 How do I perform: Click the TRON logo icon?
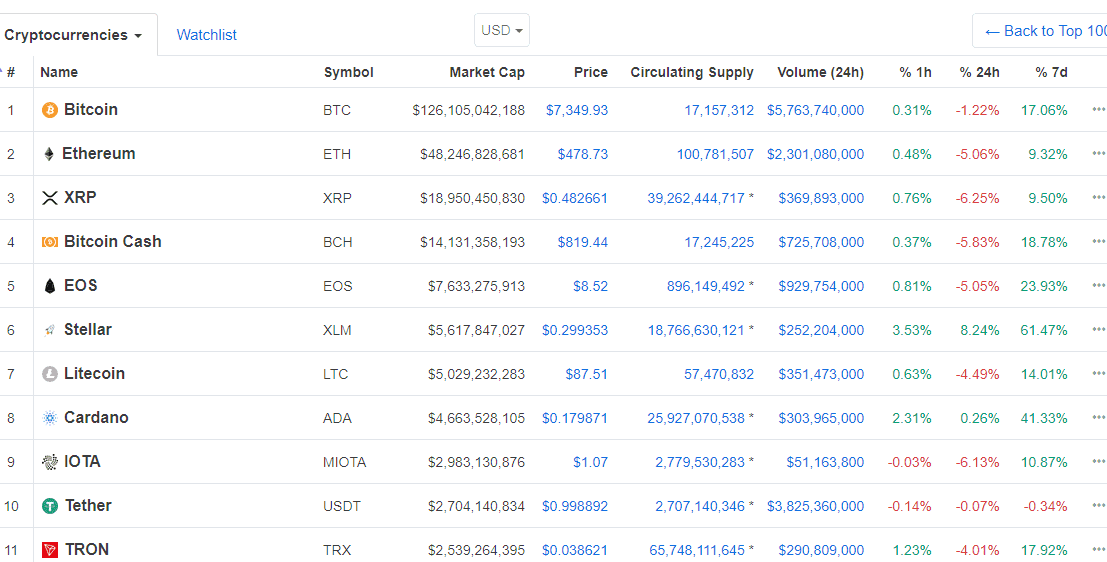pyautogui.click(x=50, y=550)
